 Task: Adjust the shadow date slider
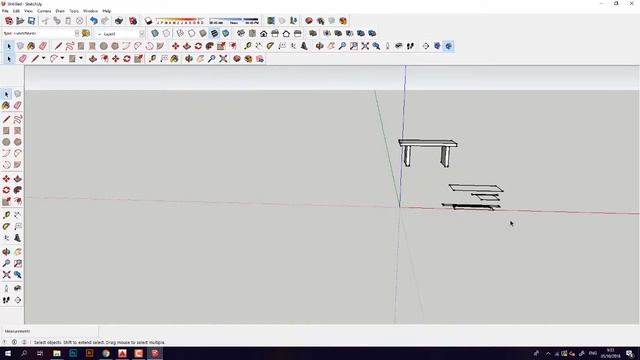(180, 20)
